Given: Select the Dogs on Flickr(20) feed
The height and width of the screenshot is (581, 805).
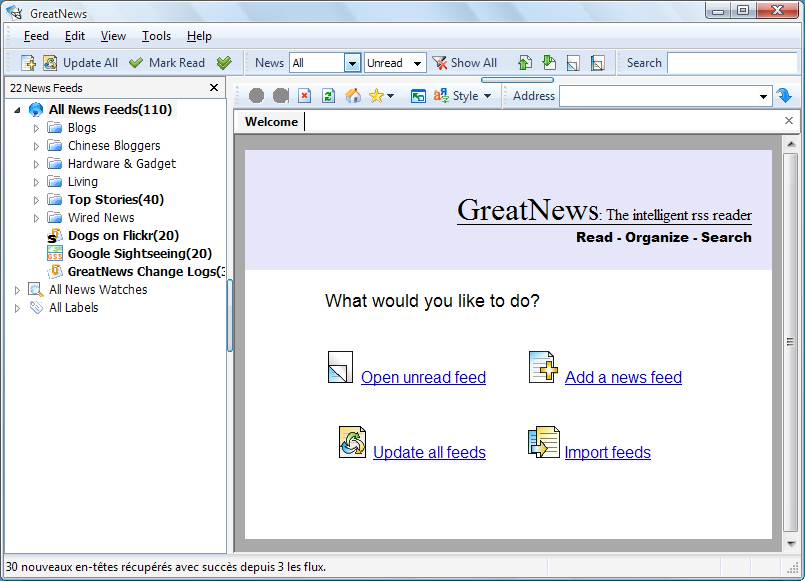Looking at the screenshot, I should (x=123, y=236).
